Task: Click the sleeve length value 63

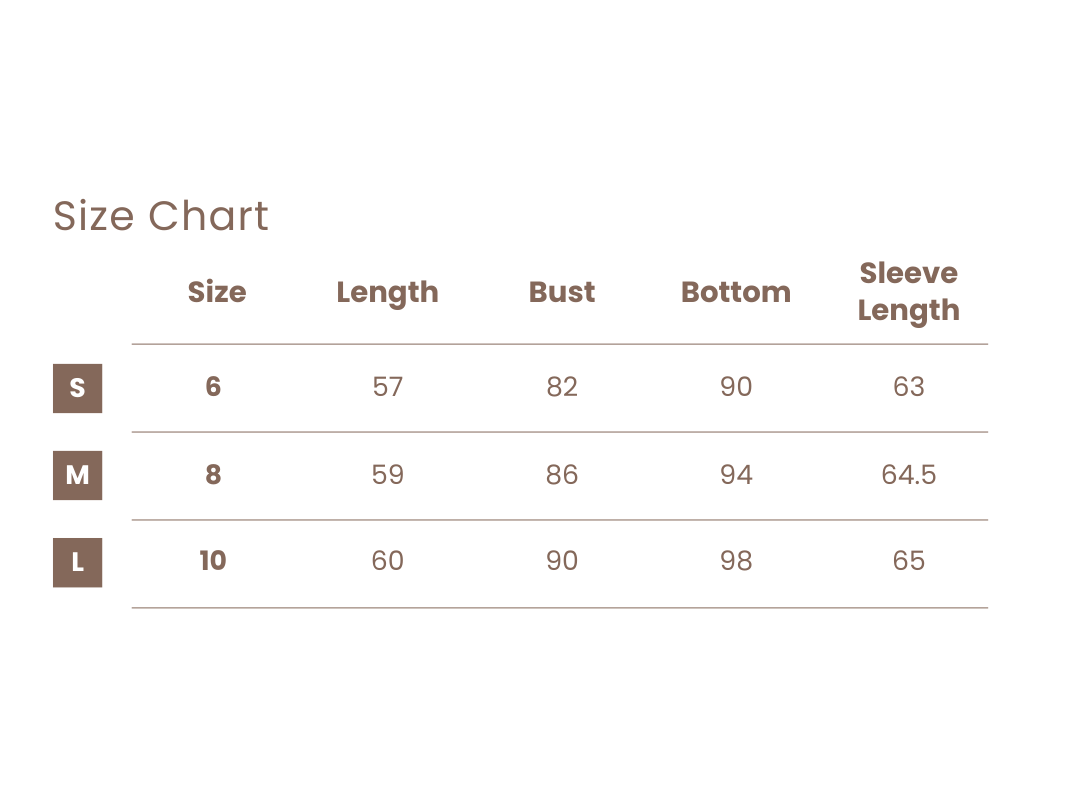Action: 908,387
